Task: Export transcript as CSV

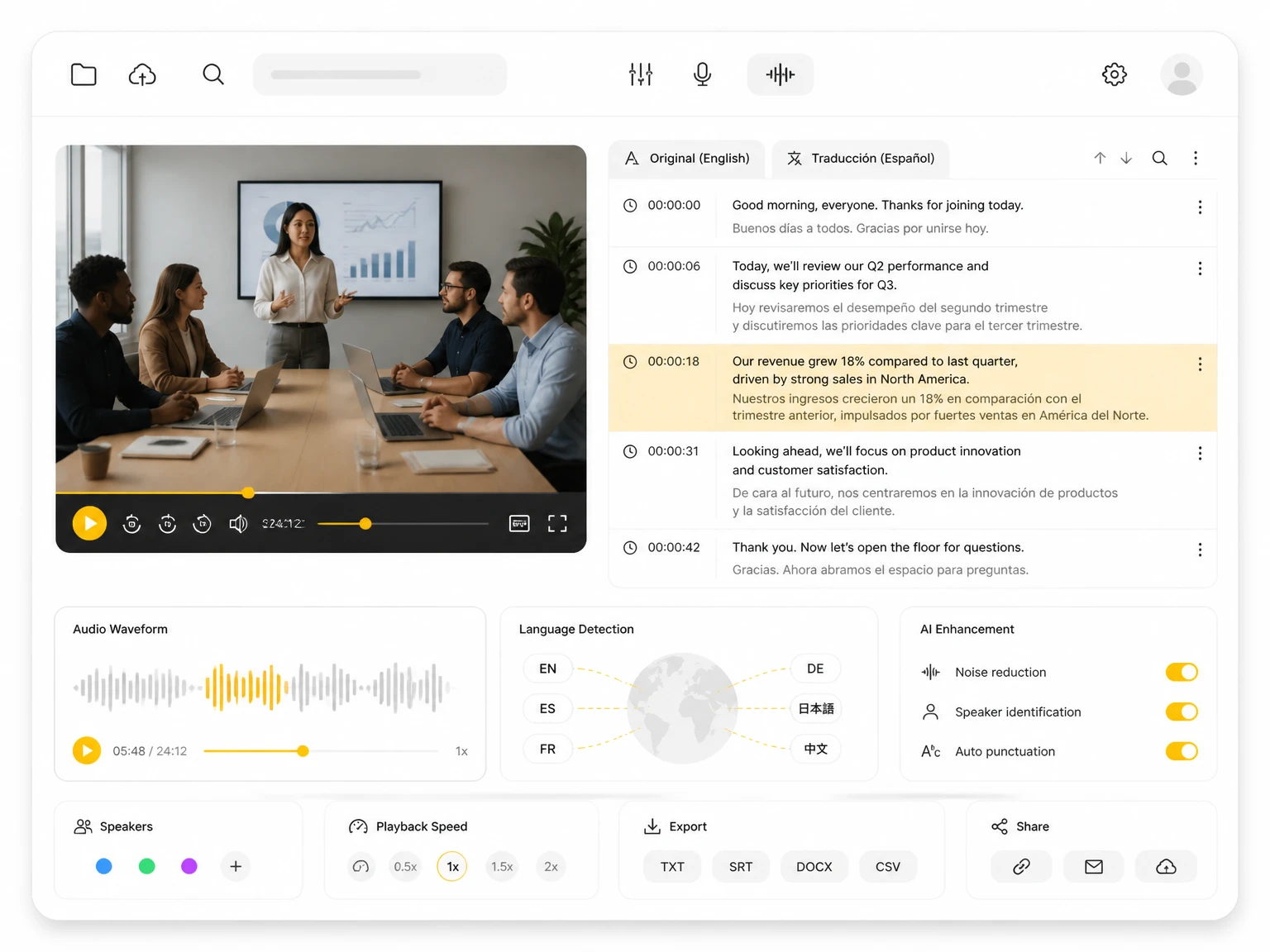Action: [888, 866]
